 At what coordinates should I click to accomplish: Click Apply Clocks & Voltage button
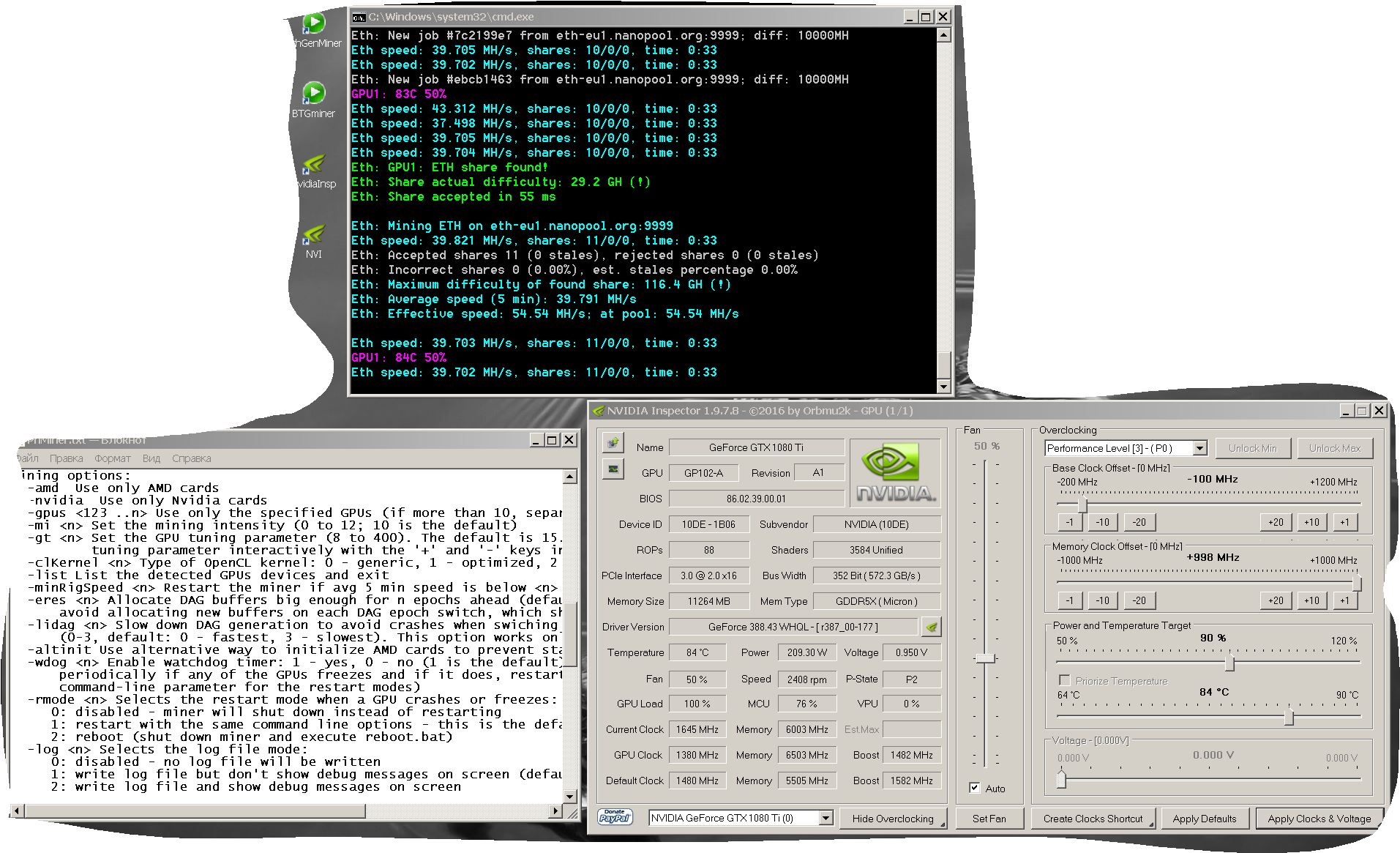(1319, 819)
